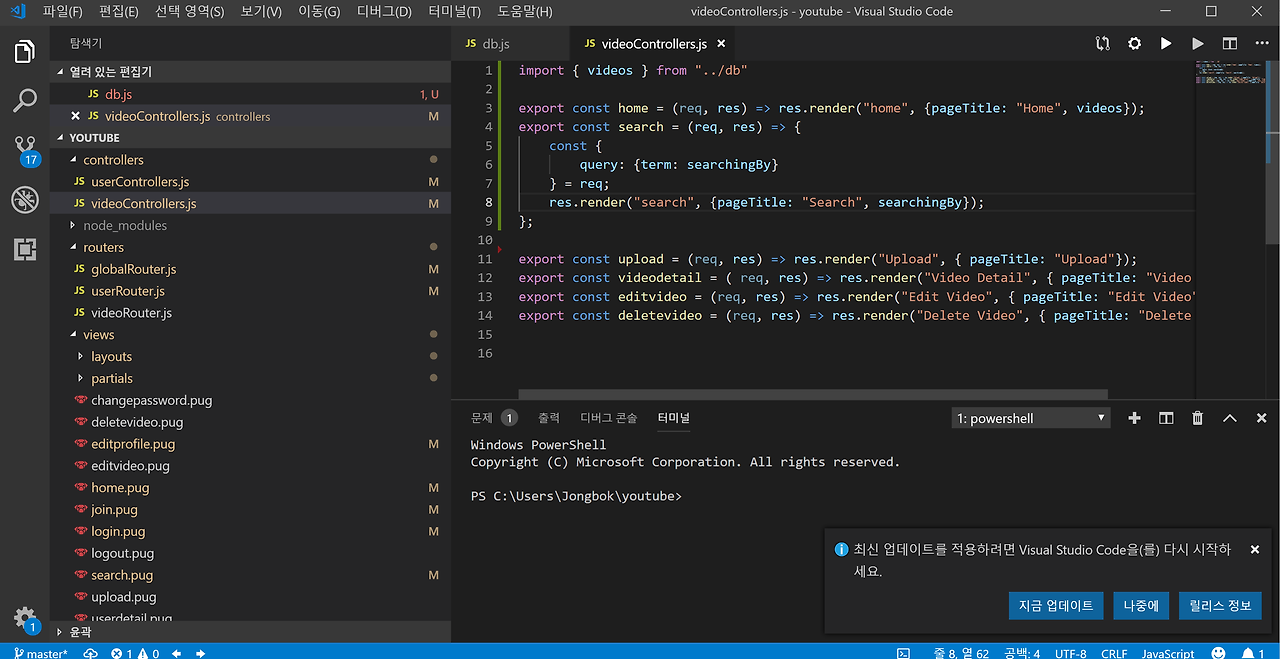The width and height of the screenshot is (1280, 659).
Task: Click the 릴리스 정보 button
Action: point(1219,605)
